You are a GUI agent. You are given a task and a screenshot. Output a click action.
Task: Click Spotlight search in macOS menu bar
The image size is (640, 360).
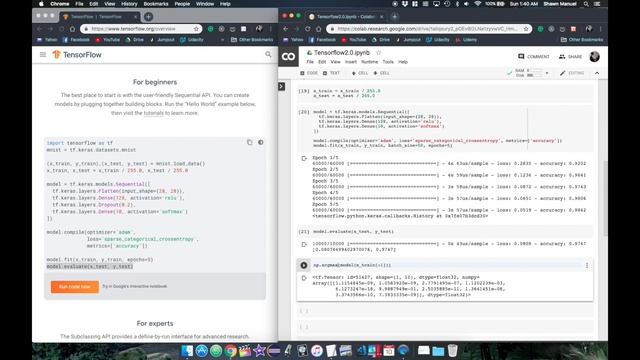(x=586, y=4)
